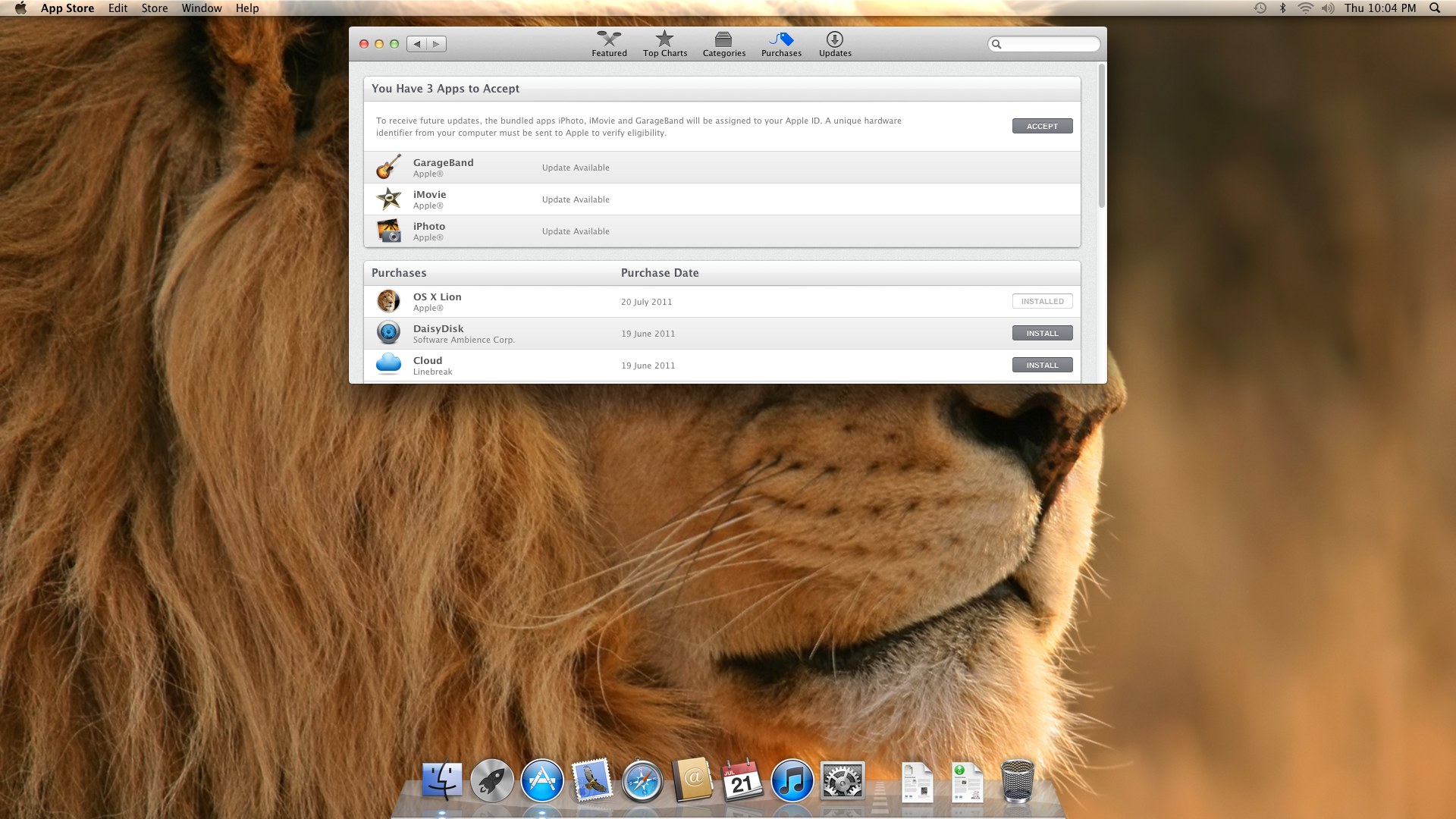Open the Purchases section
This screenshot has width=1456, height=819.
tap(781, 44)
